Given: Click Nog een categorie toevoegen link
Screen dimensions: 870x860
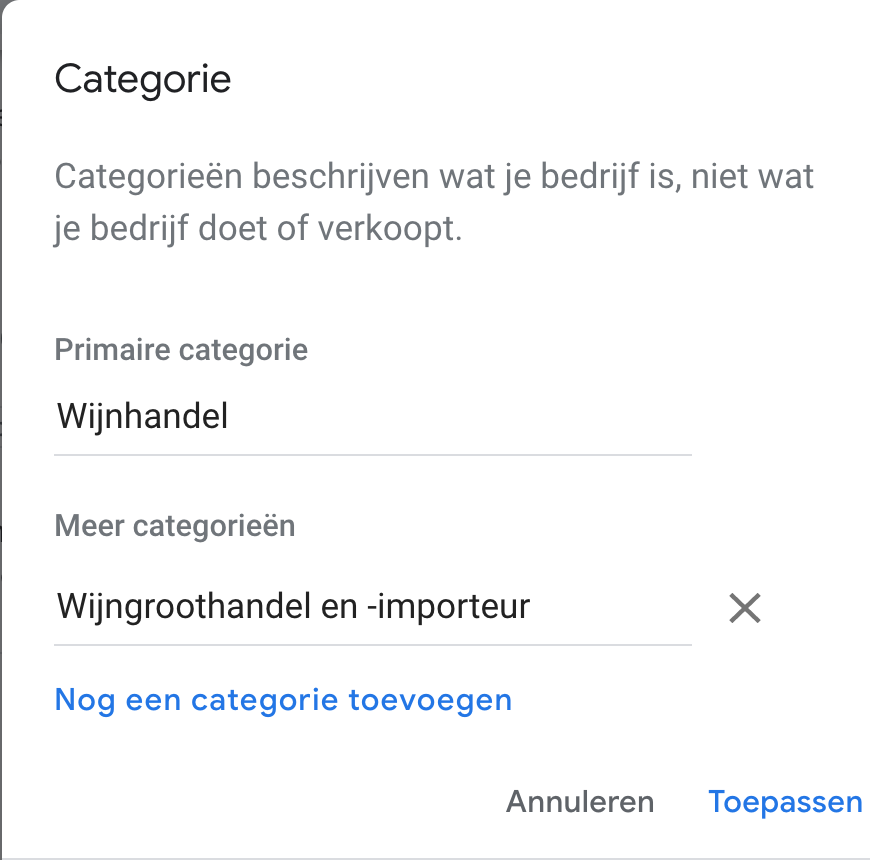Looking at the screenshot, I should (x=283, y=699).
